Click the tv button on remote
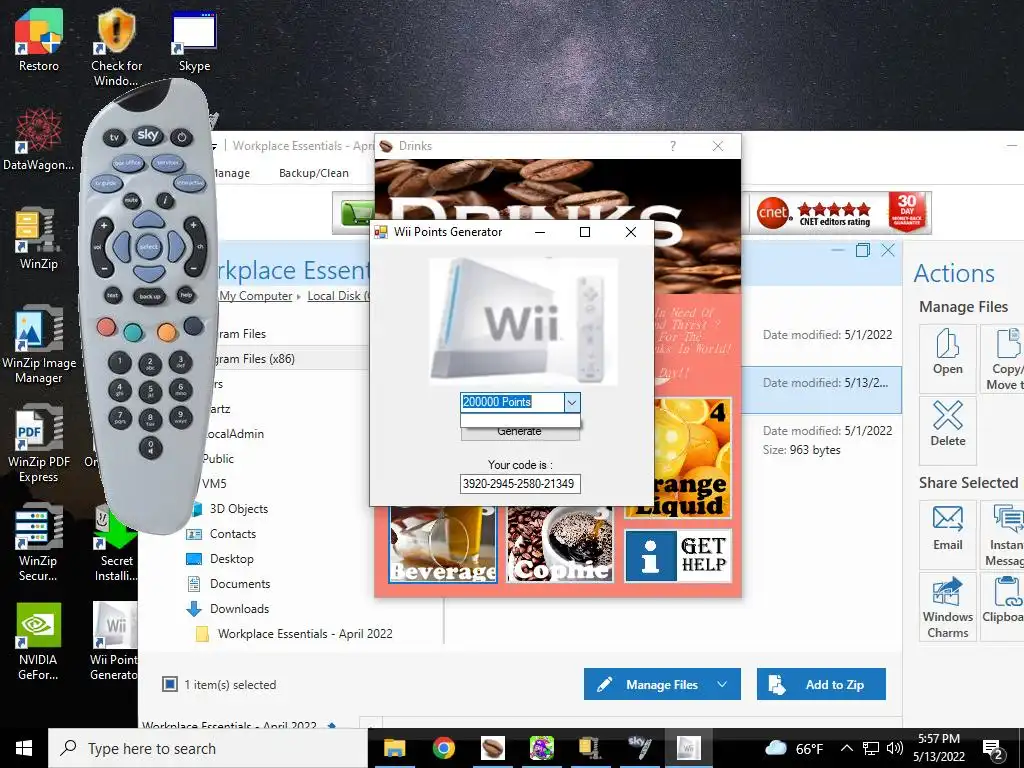Viewport: 1024px width, 768px height. click(x=114, y=137)
